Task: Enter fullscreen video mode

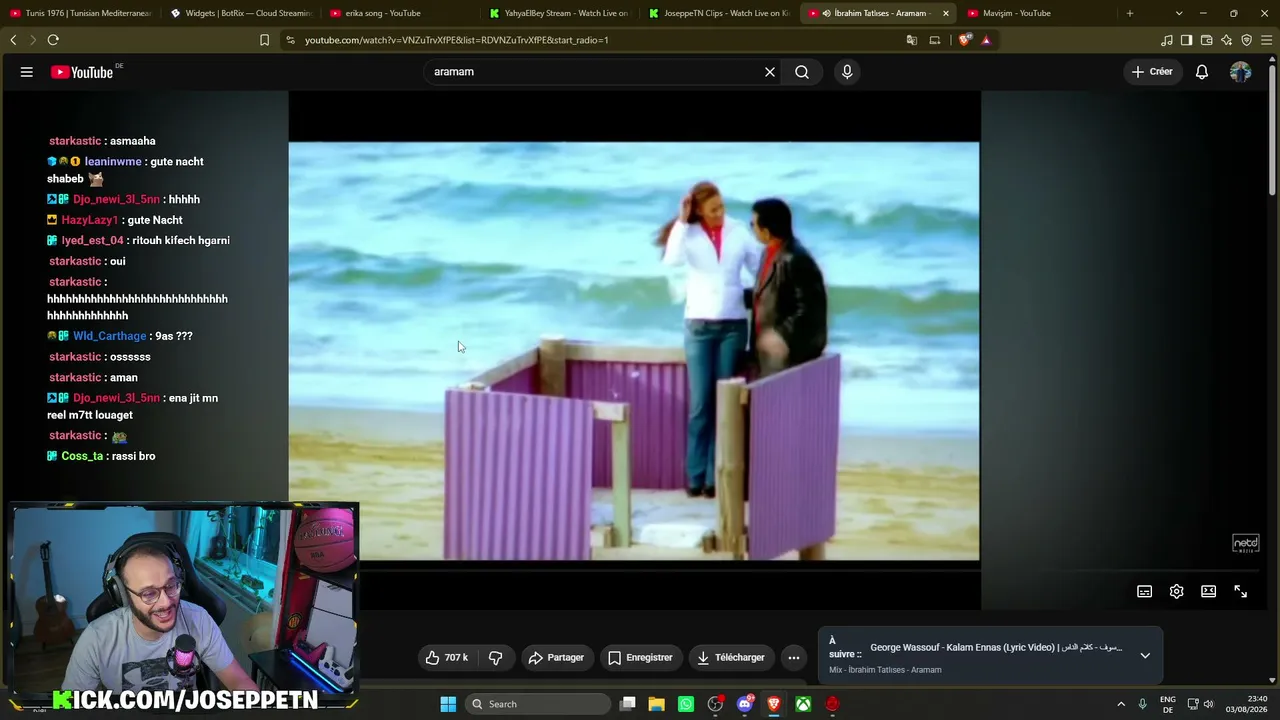Action: point(1241,592)
